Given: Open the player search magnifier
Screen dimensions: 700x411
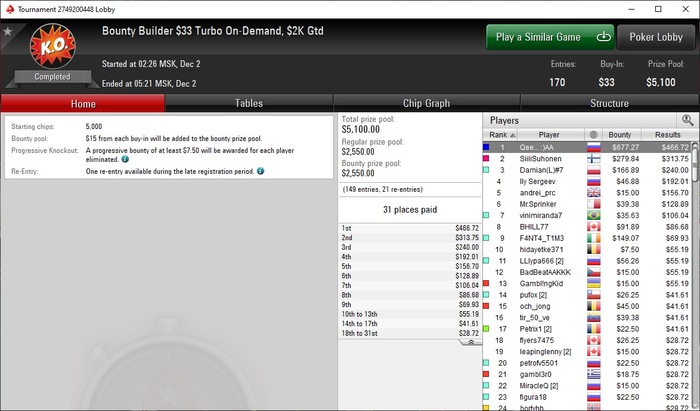Looking at the screenshot, I should [x=688, y=120].
